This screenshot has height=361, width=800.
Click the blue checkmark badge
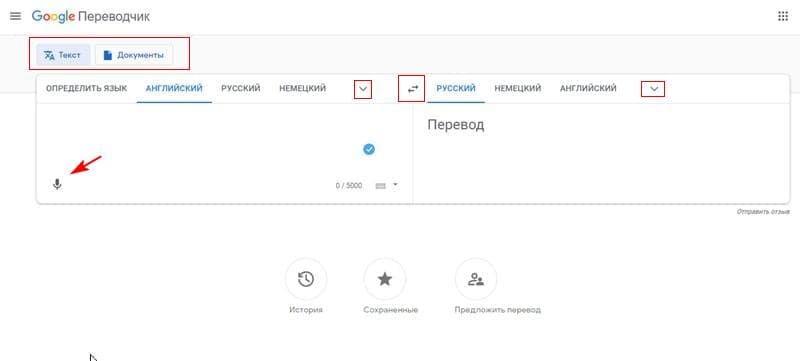click(x=369, y=149)
